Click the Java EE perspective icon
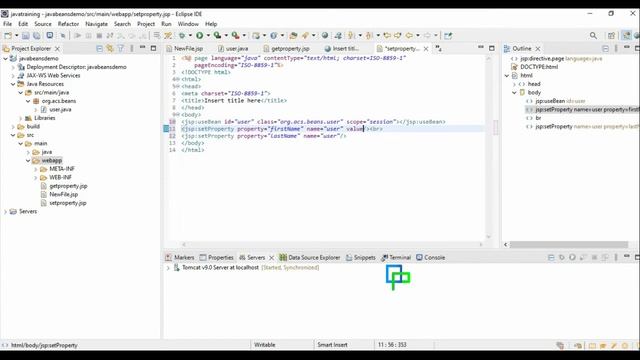640x360 pixels. point(626,36)
